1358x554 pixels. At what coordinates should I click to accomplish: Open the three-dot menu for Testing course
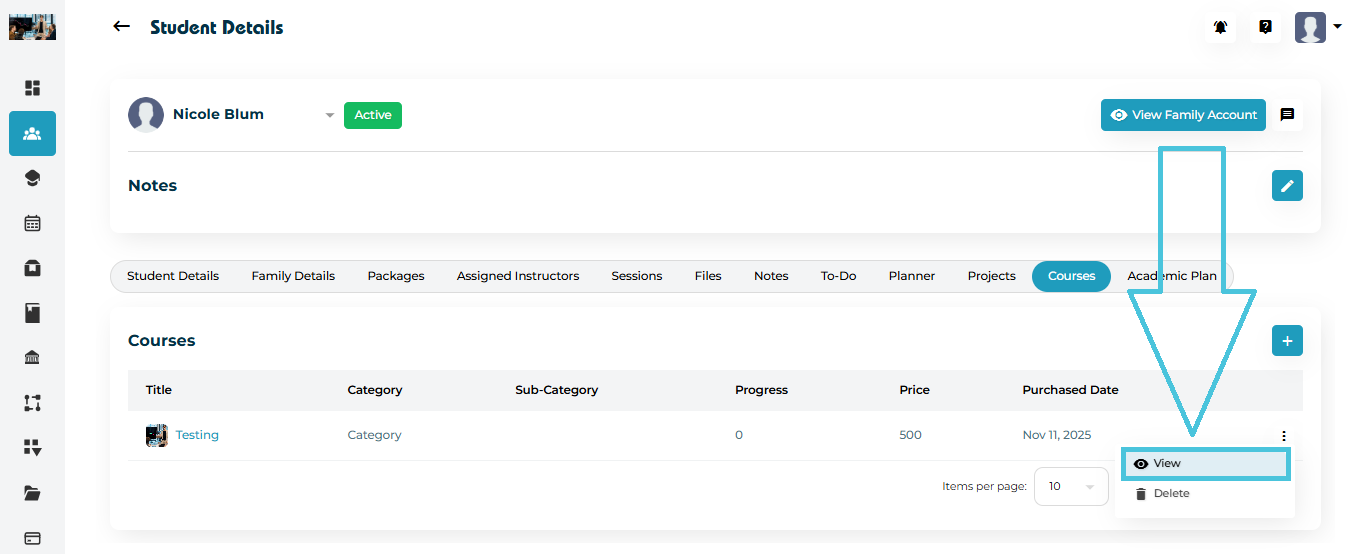click(1283, 436)
